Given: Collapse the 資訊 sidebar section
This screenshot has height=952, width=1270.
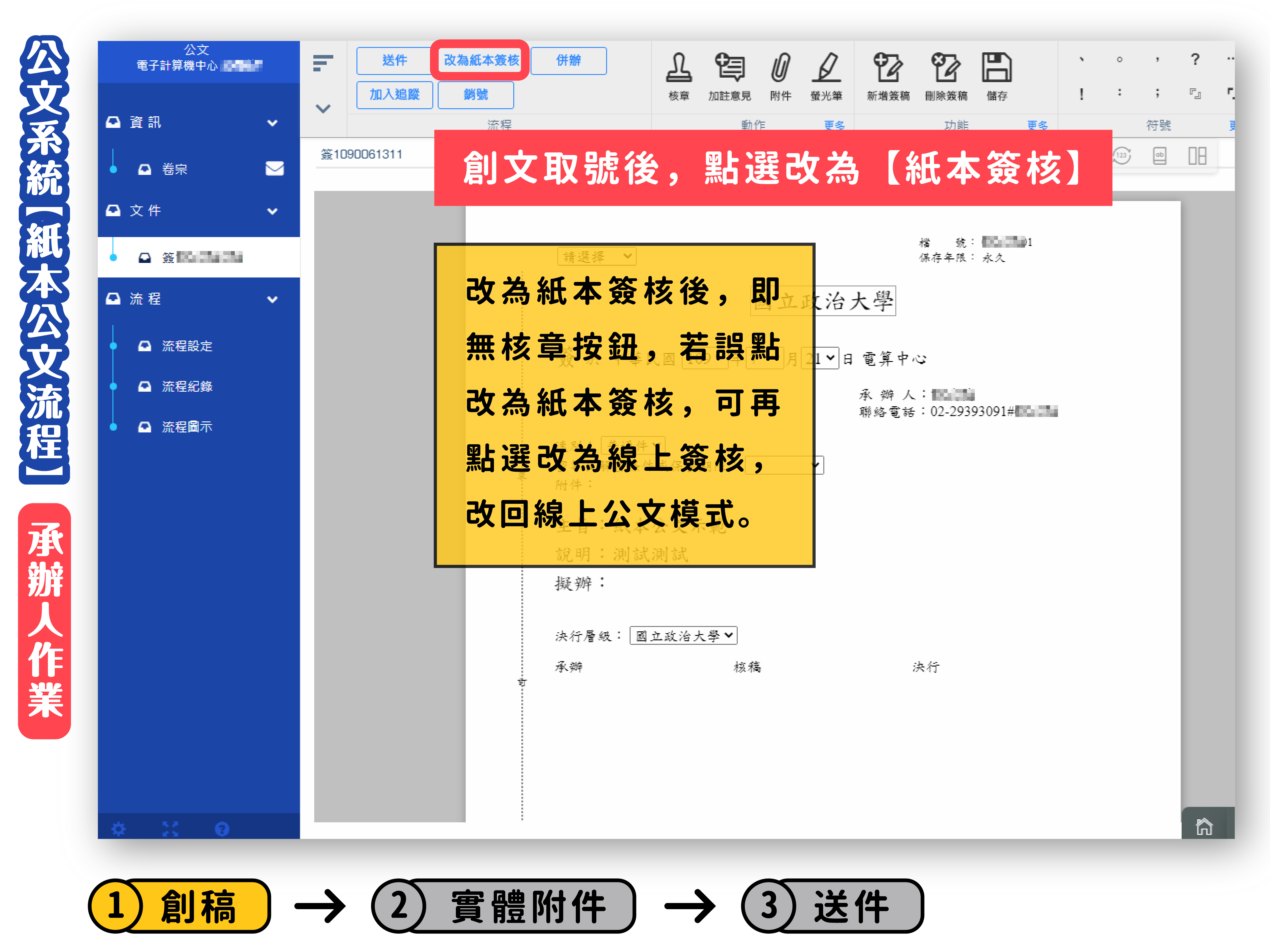Looking at the screenshot, I should pos(273,123).
